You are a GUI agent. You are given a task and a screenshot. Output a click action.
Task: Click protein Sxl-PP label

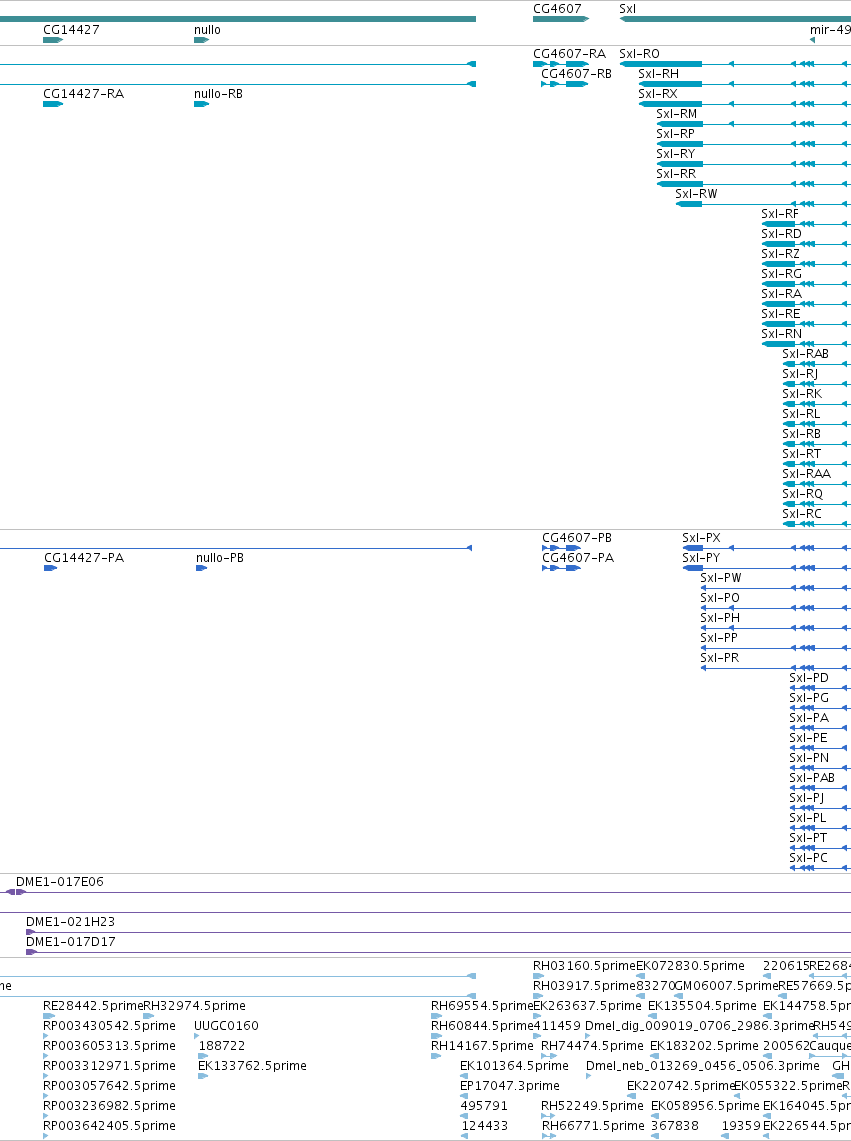719,638
